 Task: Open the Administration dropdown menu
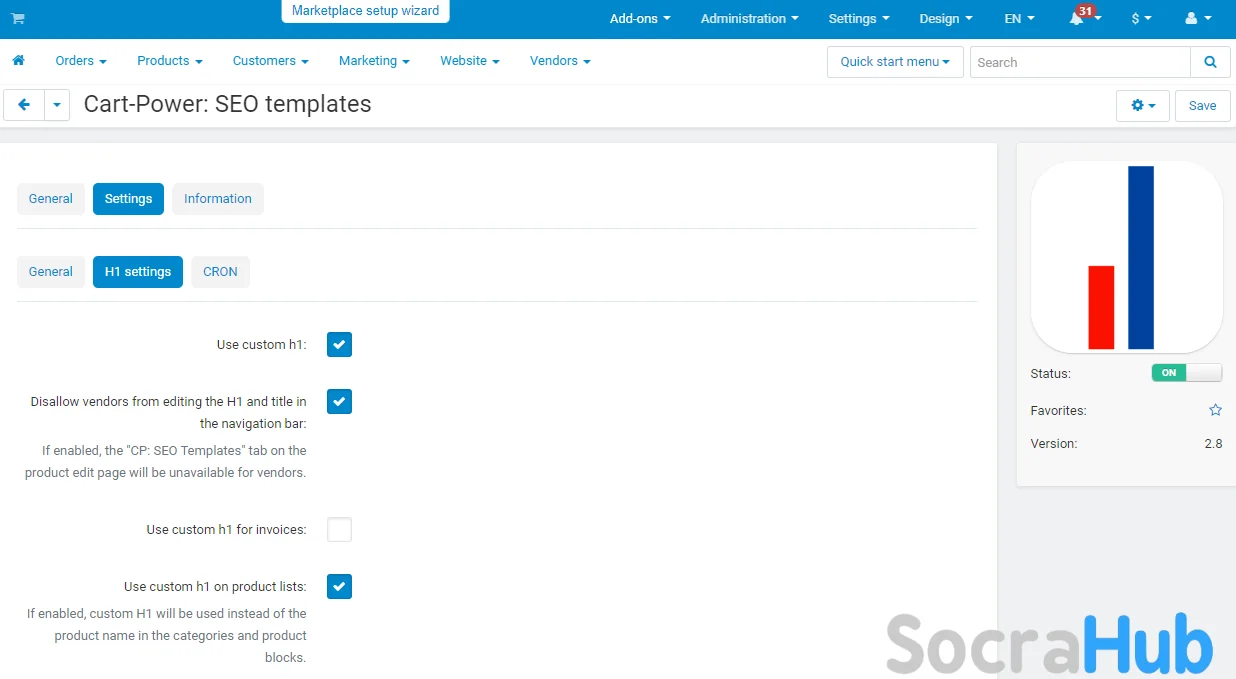(x=750, y=19)
